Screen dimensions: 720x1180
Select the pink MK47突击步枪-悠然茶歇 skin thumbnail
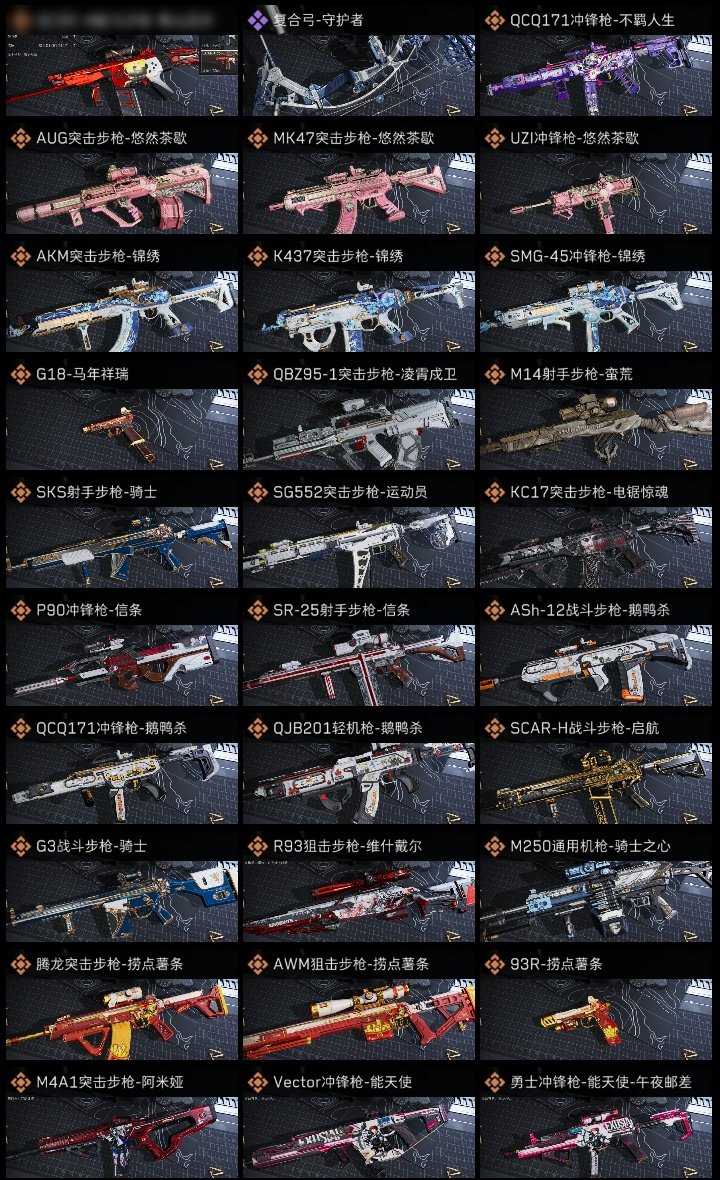click(359, 193)
